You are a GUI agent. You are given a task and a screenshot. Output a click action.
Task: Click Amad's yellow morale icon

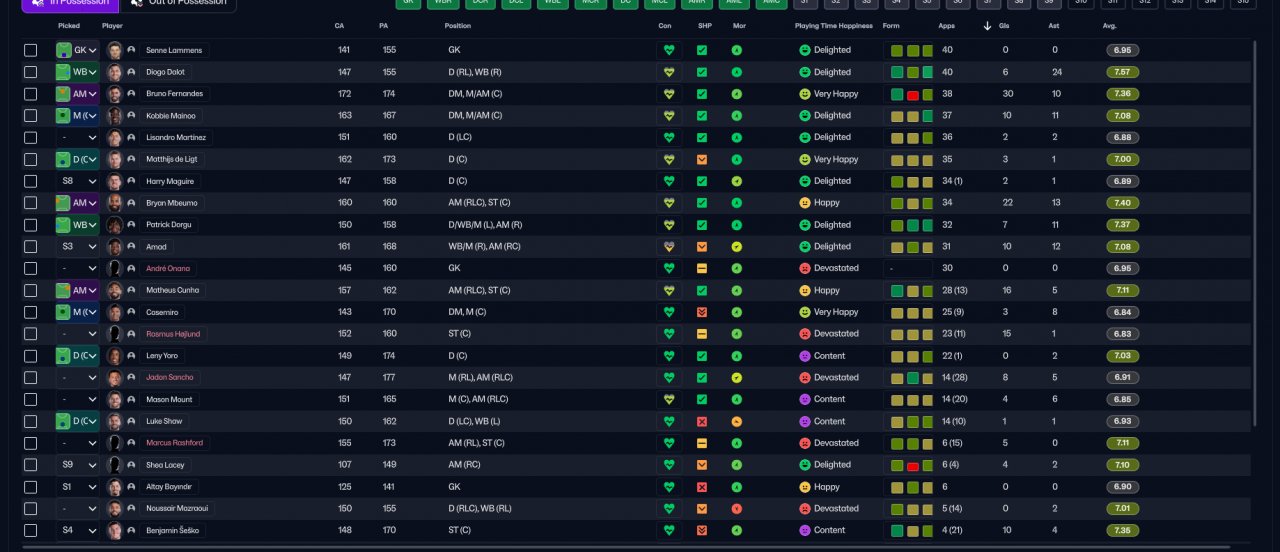[737, 246]
